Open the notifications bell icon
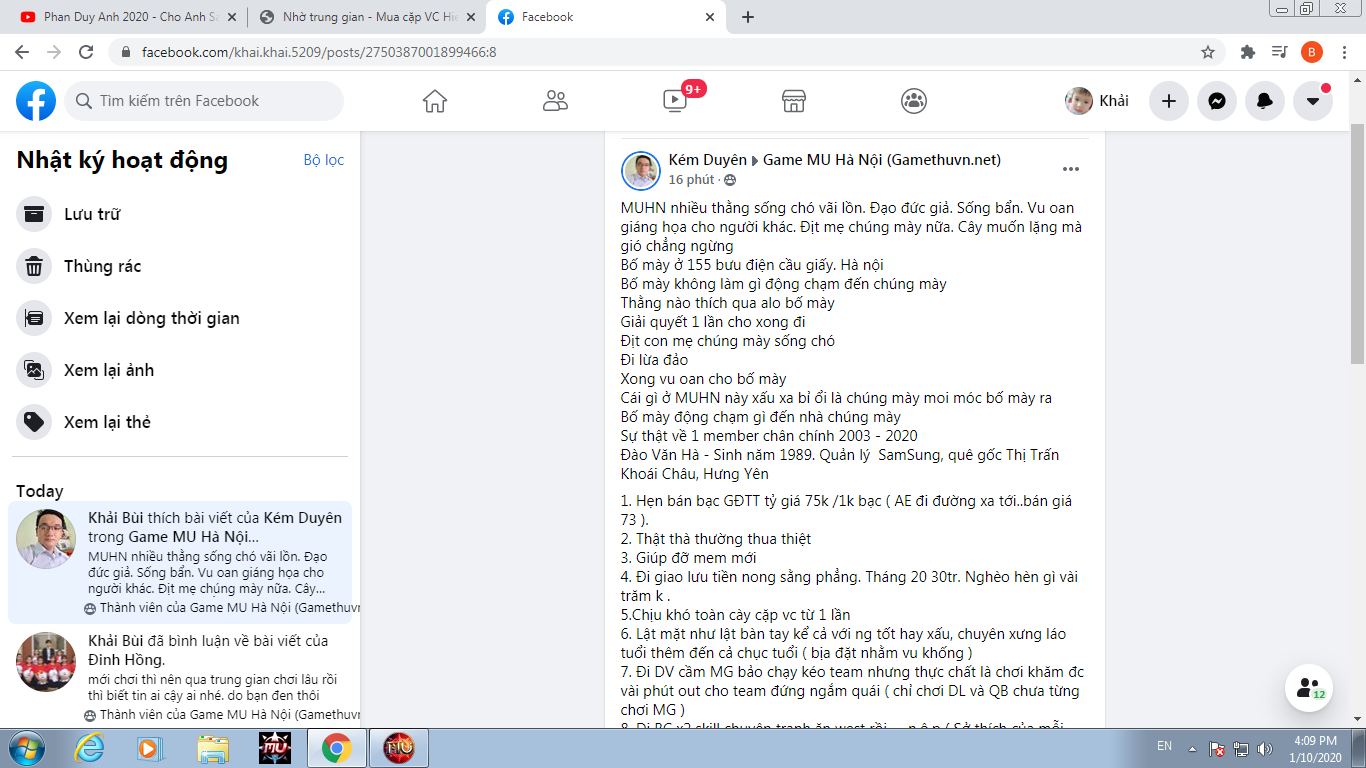This screenshot has width=1366, height=768. click(x=1264, y=101)
